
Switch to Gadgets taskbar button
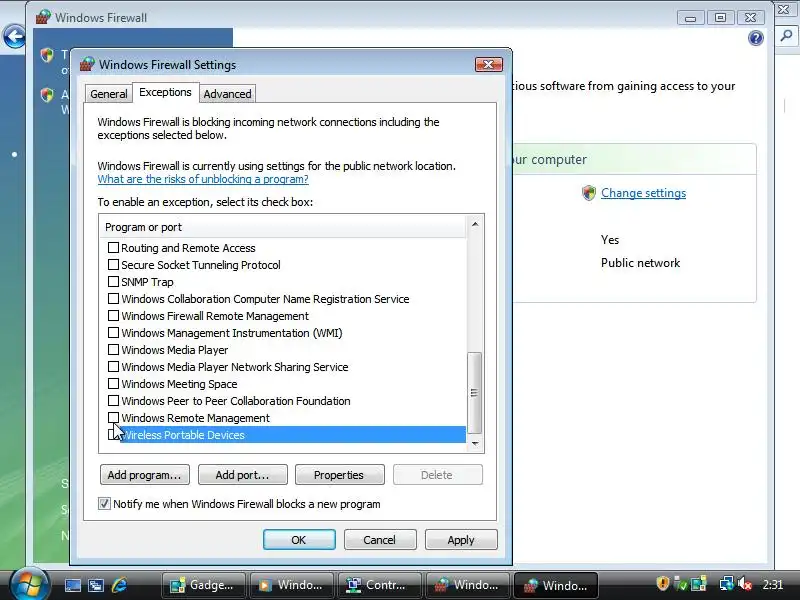(204, 585)
